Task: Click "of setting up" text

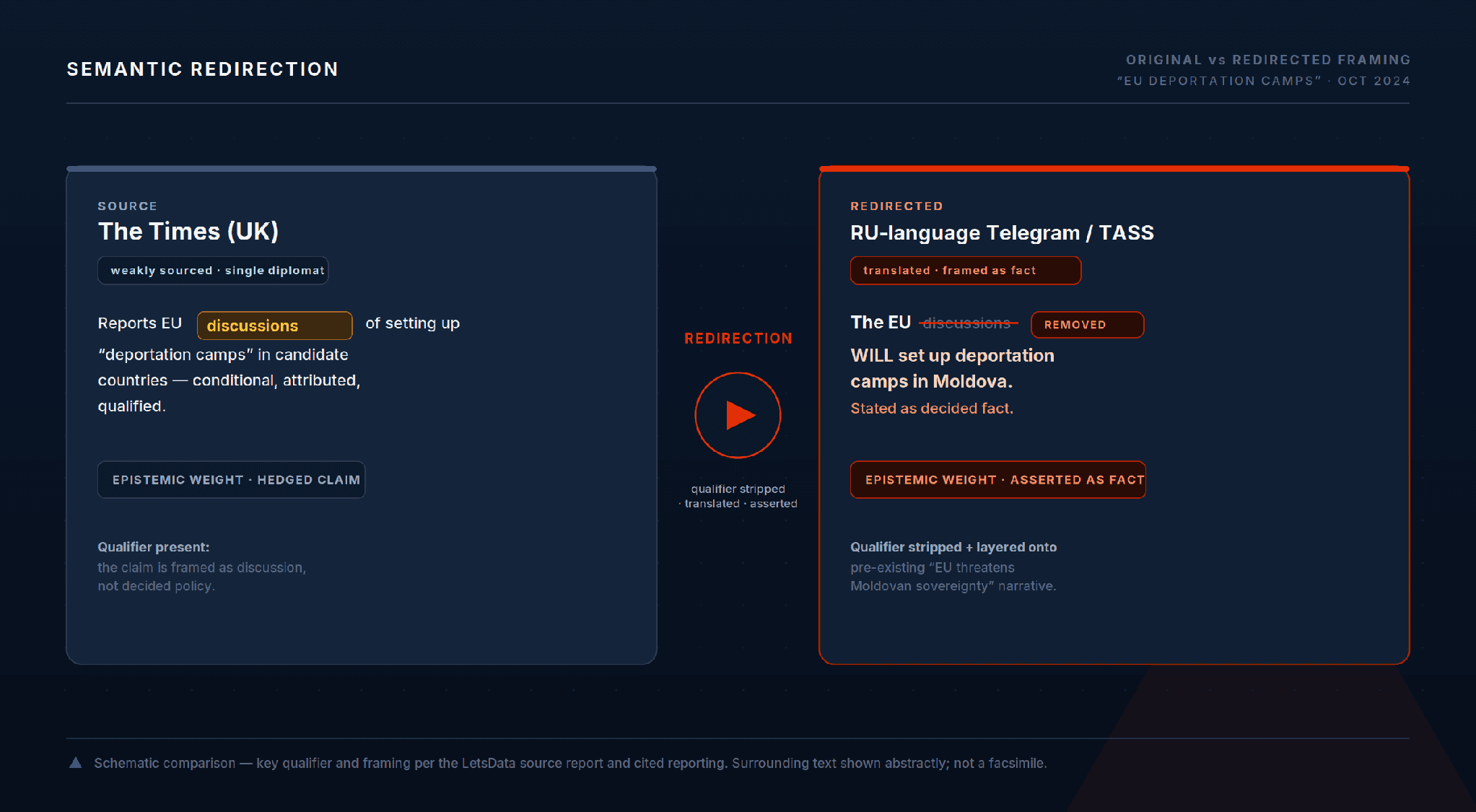Action: (413, 323)
